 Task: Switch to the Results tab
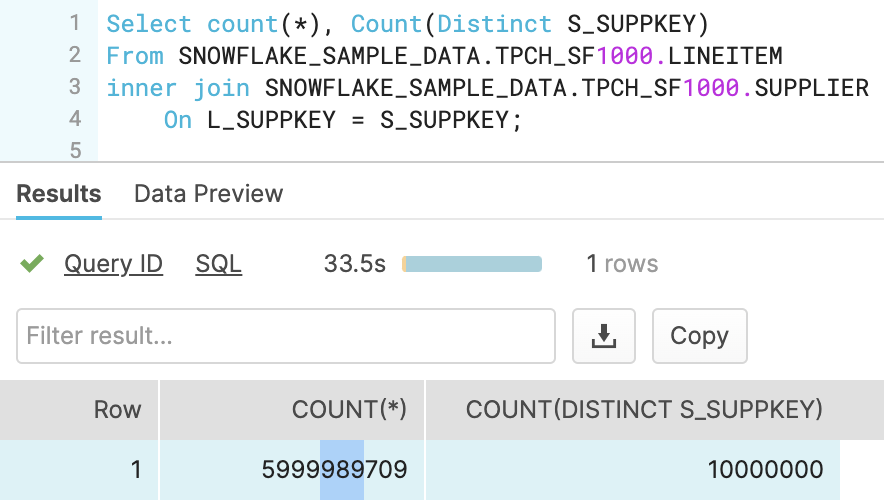(59, 194)
